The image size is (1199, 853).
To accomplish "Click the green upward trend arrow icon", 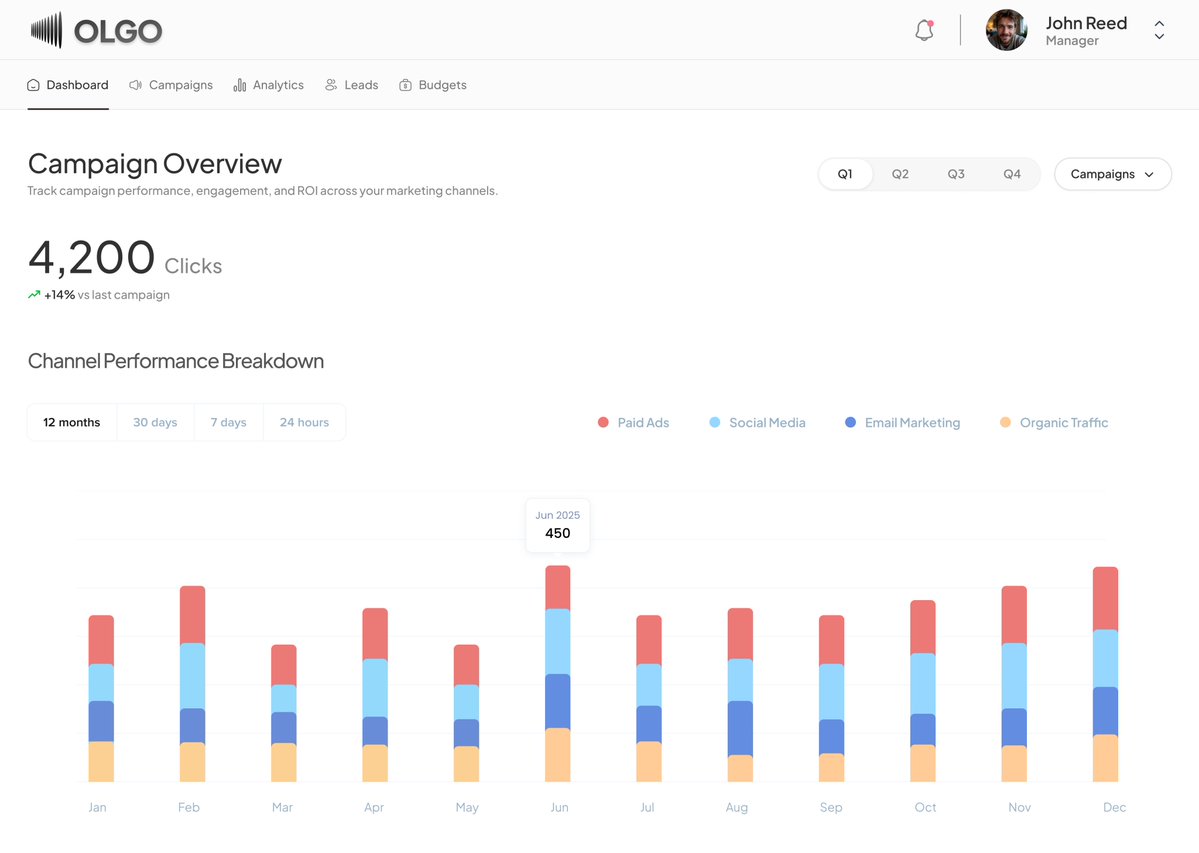I will point(33,294).
